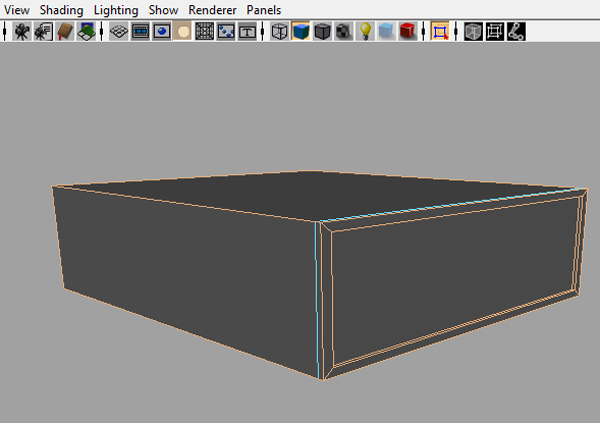Click the Image Plane icon

(86, 31)
